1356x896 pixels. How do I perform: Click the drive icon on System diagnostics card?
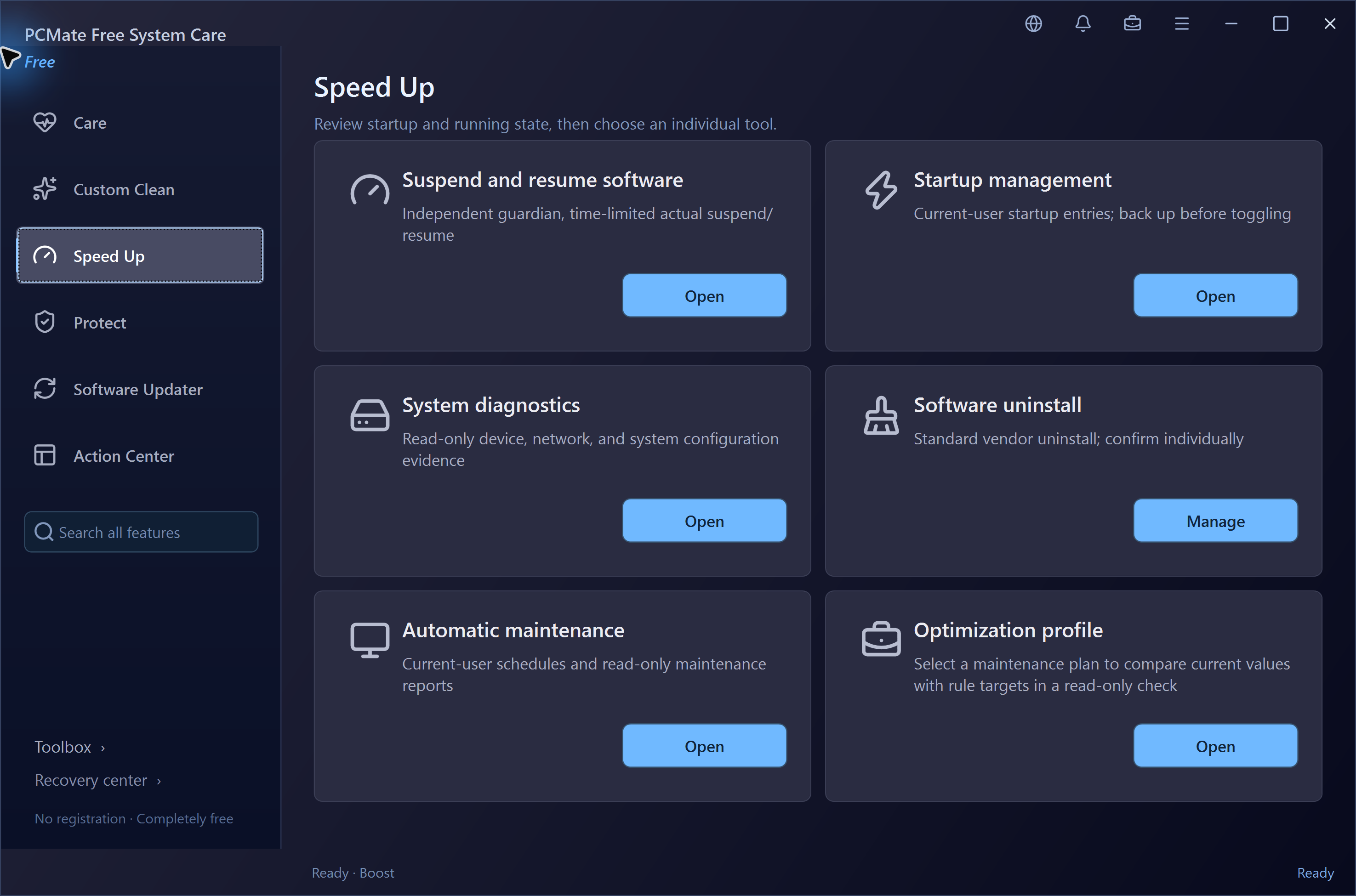370,415
